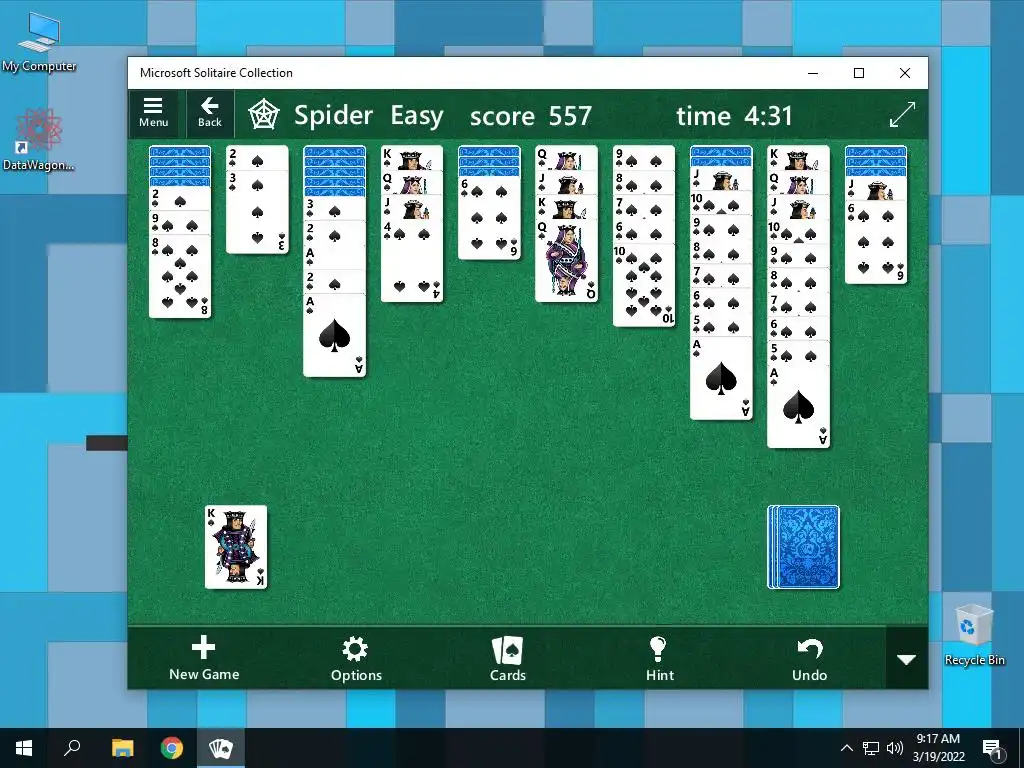Open File Explorer from the taskbar
The image size is (1024, 768).
click(x=122, y=748)
